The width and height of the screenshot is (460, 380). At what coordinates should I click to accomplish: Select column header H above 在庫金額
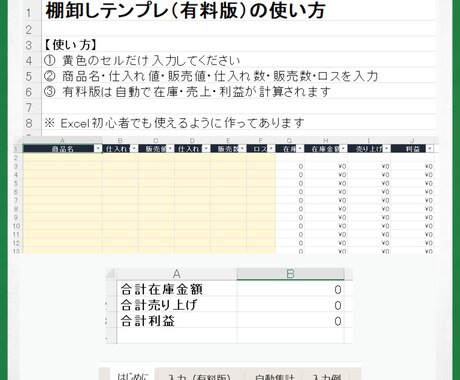(326, 140)
